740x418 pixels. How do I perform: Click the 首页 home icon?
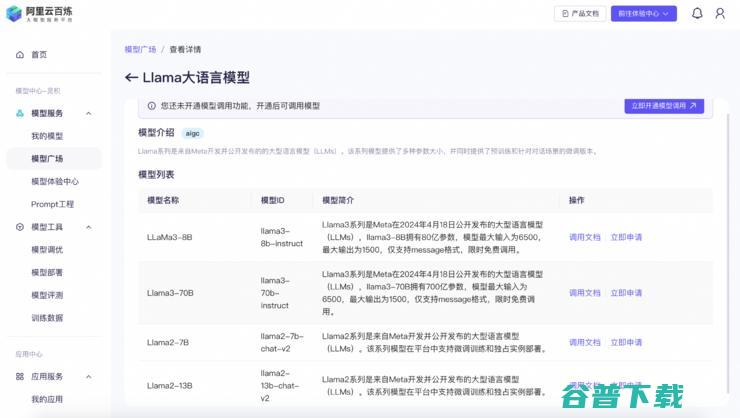(20, 55)
